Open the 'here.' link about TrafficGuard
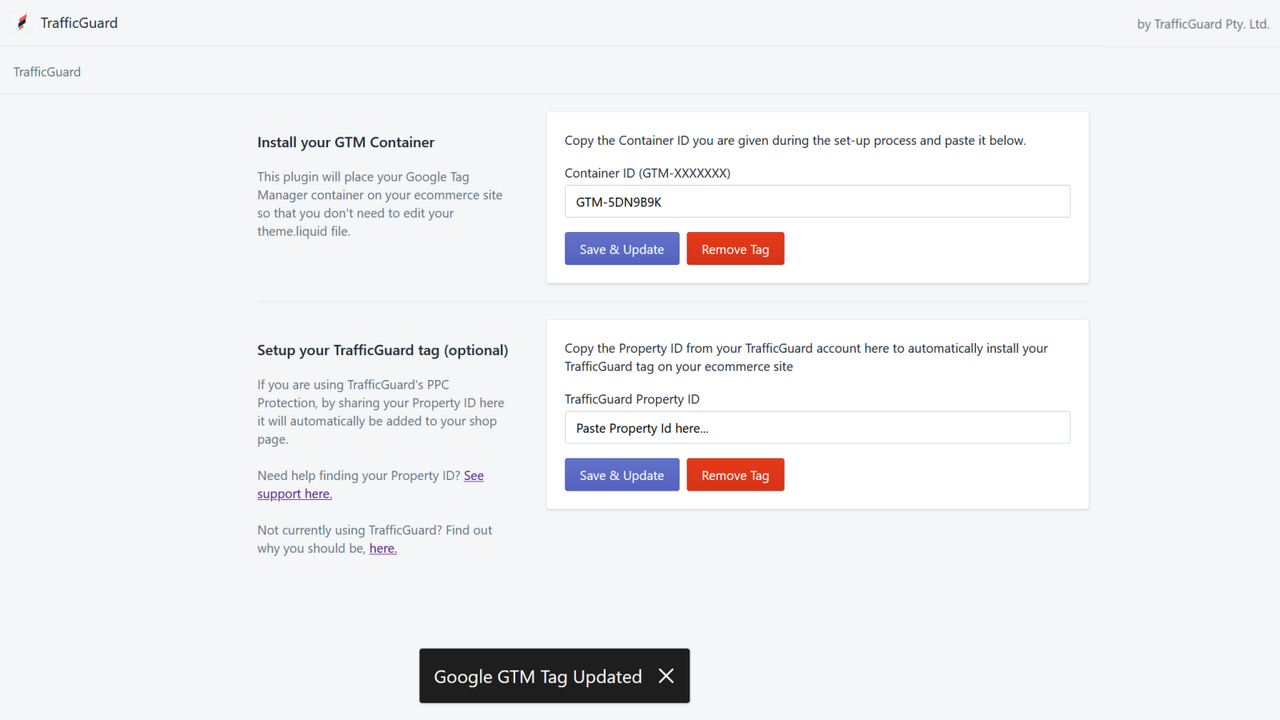This screenshot has width=1280, height=720. tap(383, 548)
